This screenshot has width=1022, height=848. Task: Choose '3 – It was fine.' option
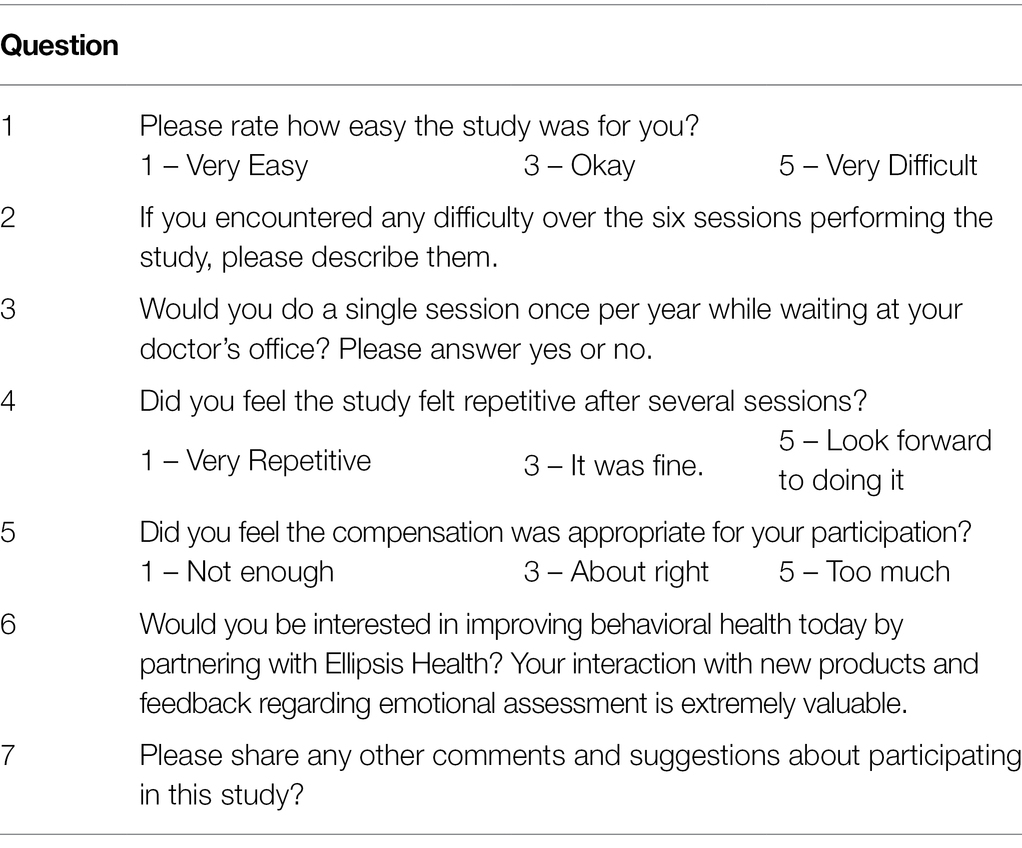pyautogui.click(x=613, y=466)
